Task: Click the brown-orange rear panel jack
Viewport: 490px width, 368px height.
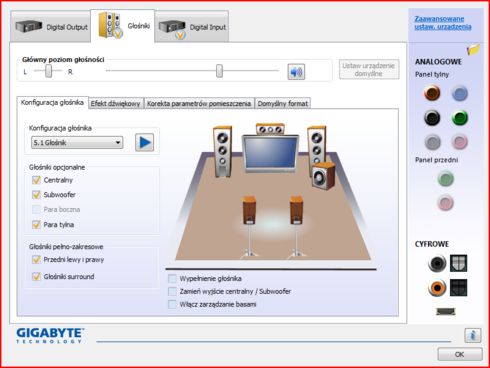Action: point(432,93)
